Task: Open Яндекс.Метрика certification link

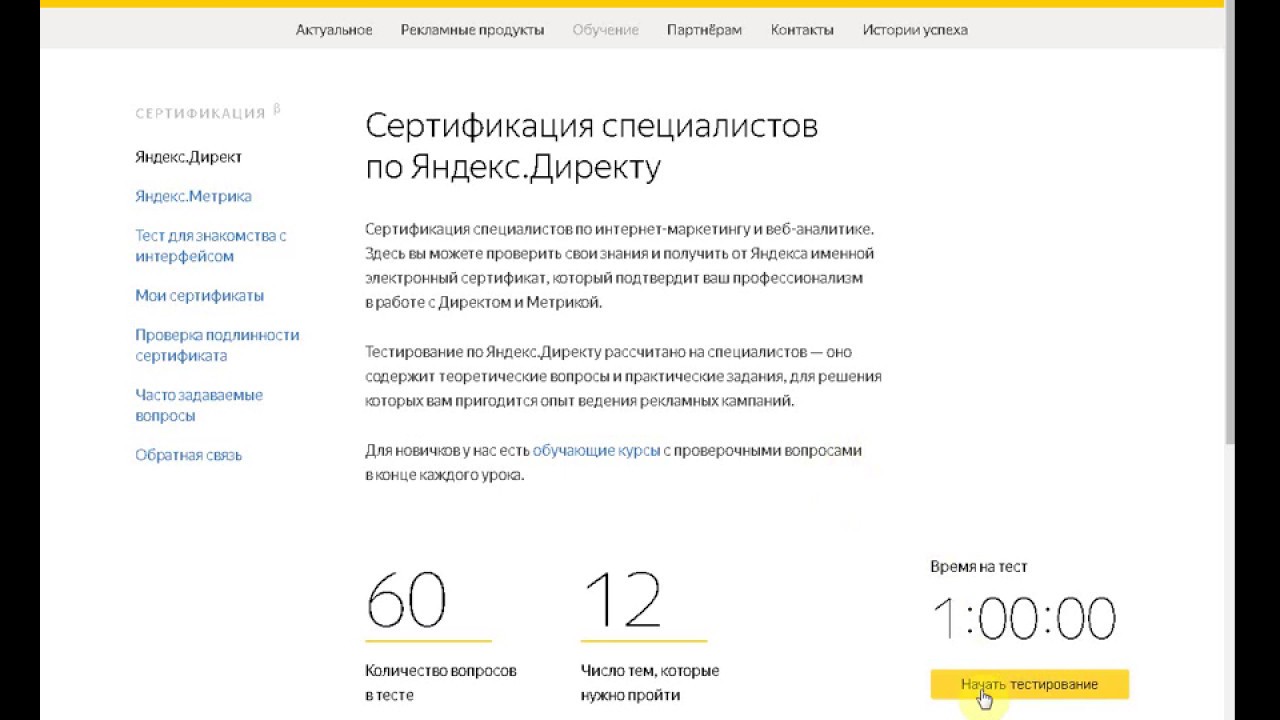Action: (x=193, y=196)
